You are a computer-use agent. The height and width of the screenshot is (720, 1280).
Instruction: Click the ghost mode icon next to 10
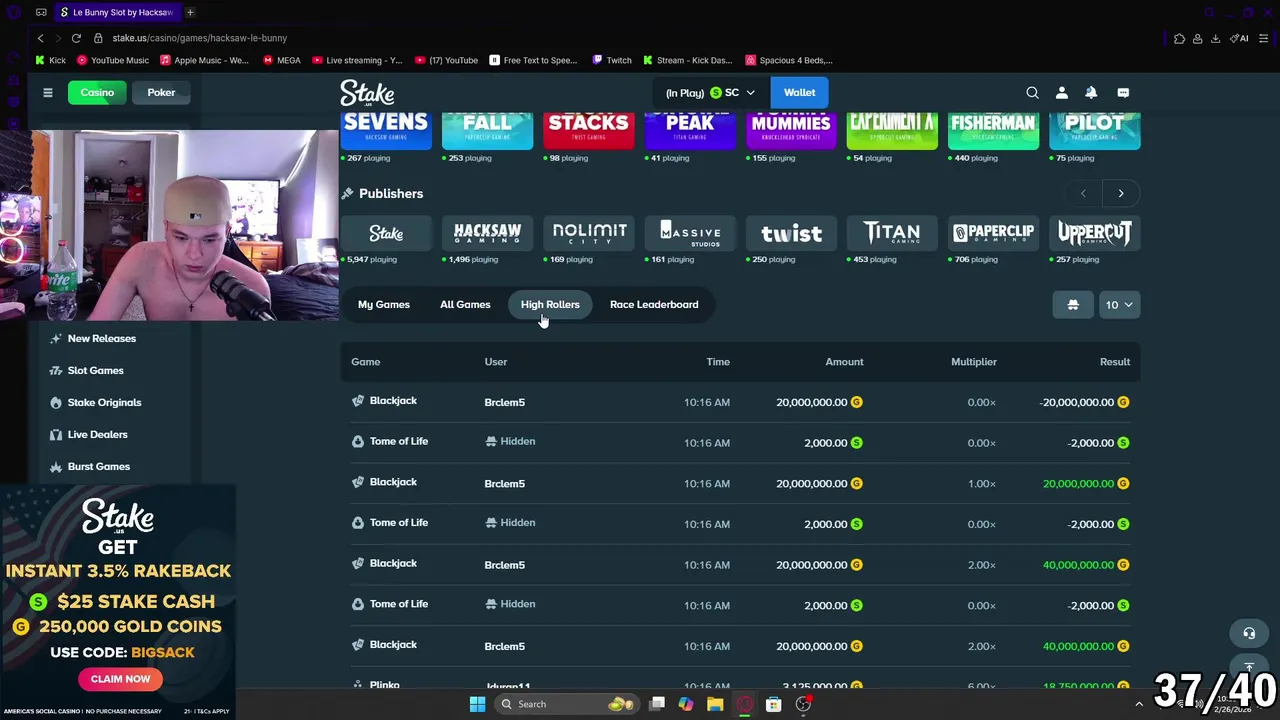pyautogui.click(x=1073, y=305)
